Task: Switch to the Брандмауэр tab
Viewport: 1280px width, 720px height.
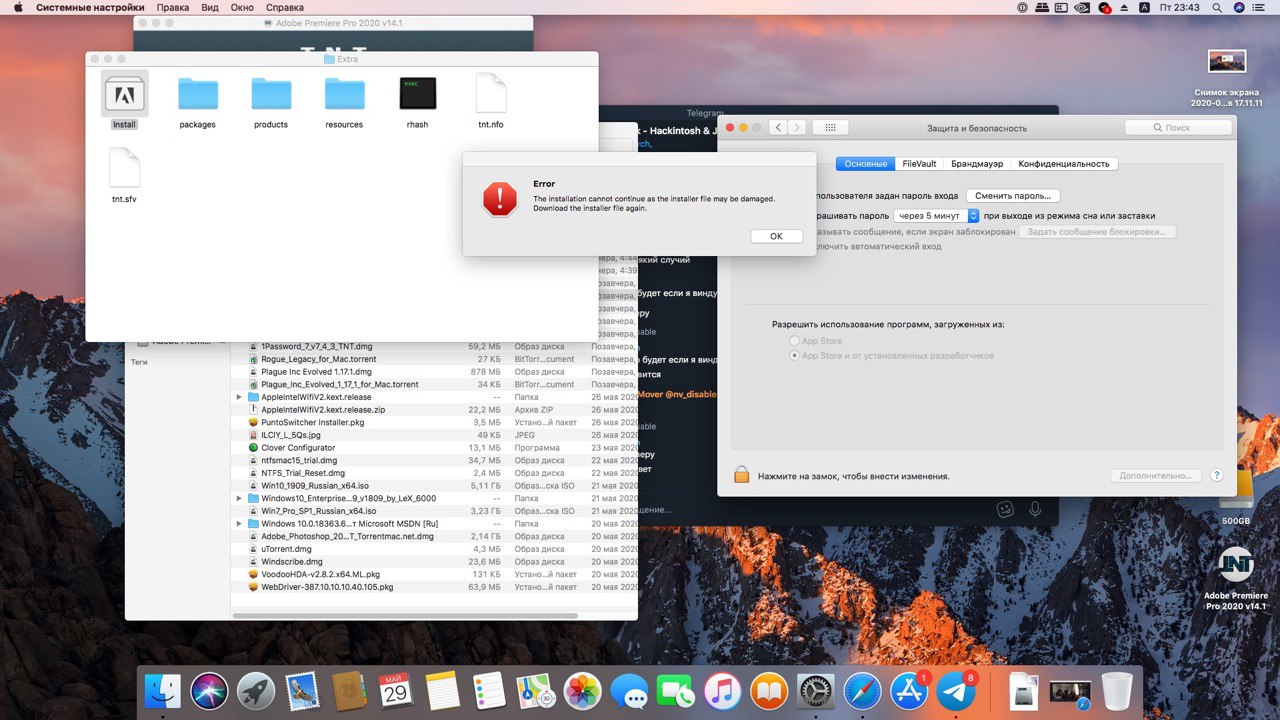Action: pos(977,163)
